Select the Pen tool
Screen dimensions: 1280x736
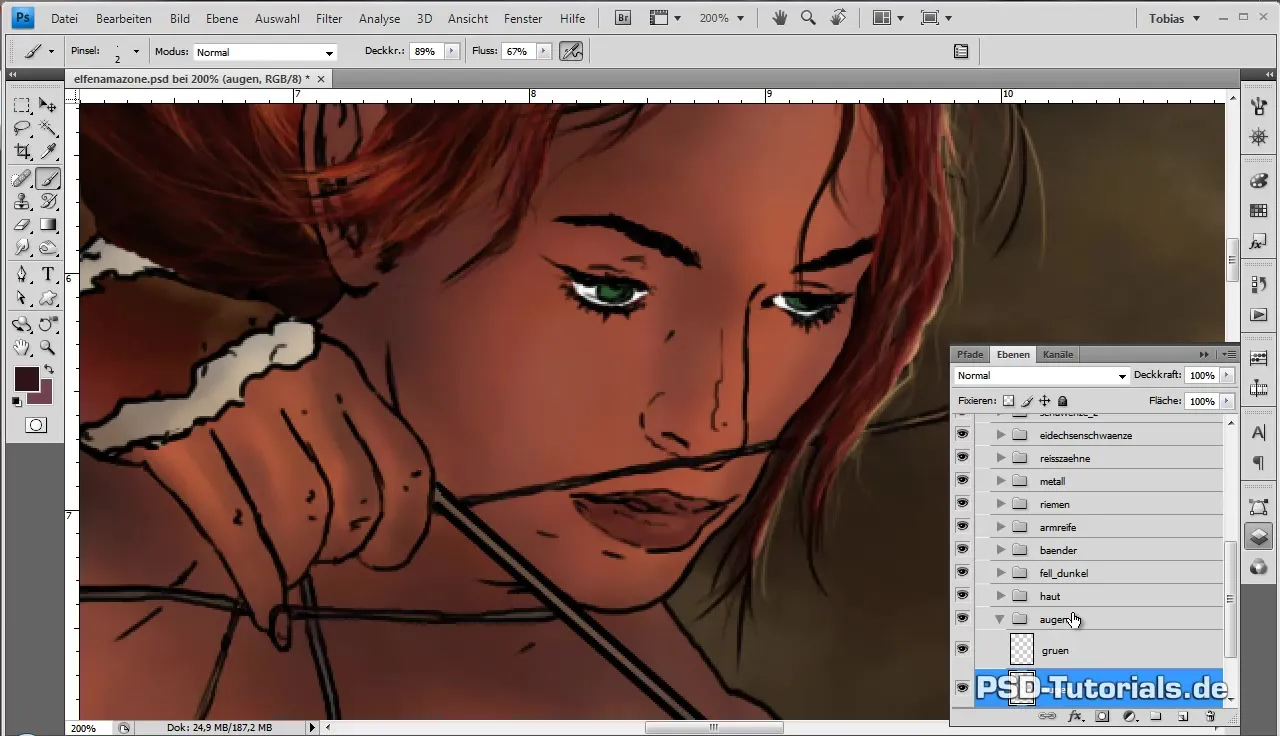click(x=22, y=275)
